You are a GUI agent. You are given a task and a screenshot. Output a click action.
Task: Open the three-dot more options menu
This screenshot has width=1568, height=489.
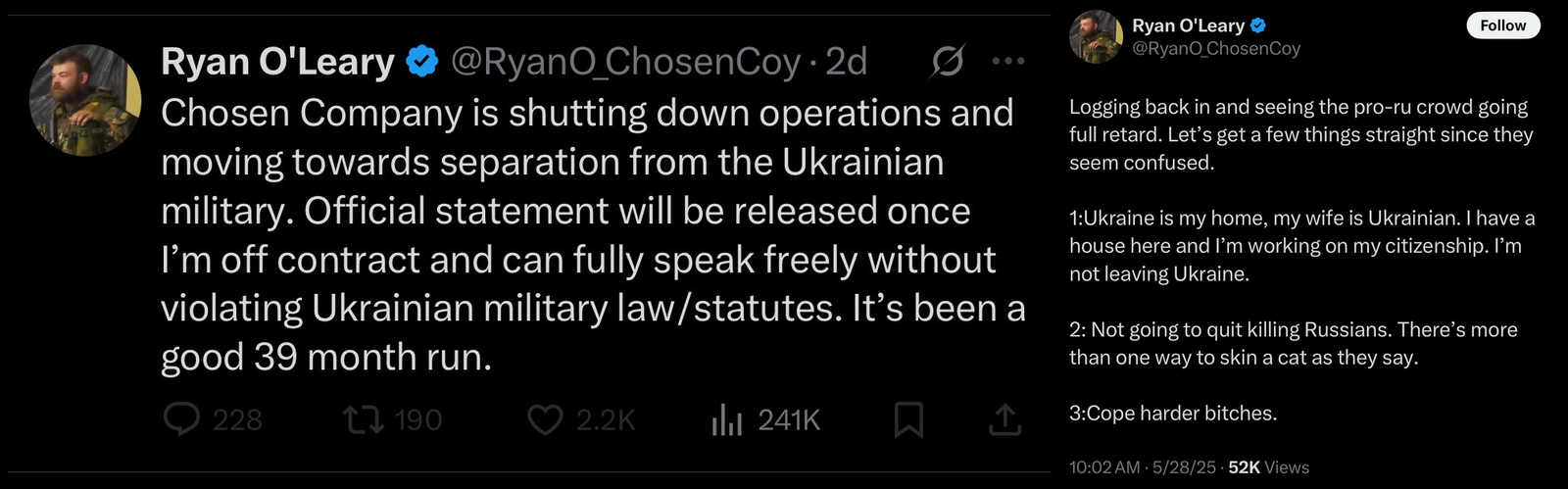pyautogui.click(x=1007, y=62)
